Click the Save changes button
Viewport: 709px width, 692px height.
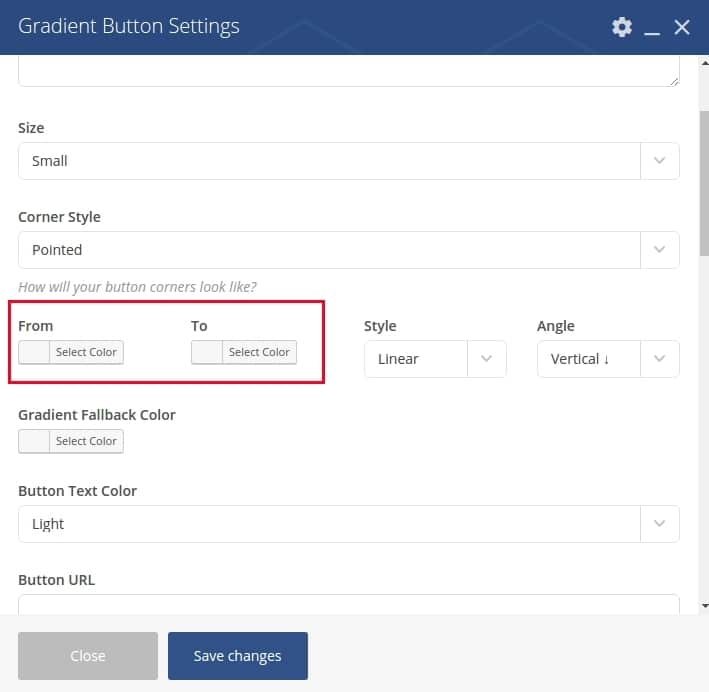[238, 656]
